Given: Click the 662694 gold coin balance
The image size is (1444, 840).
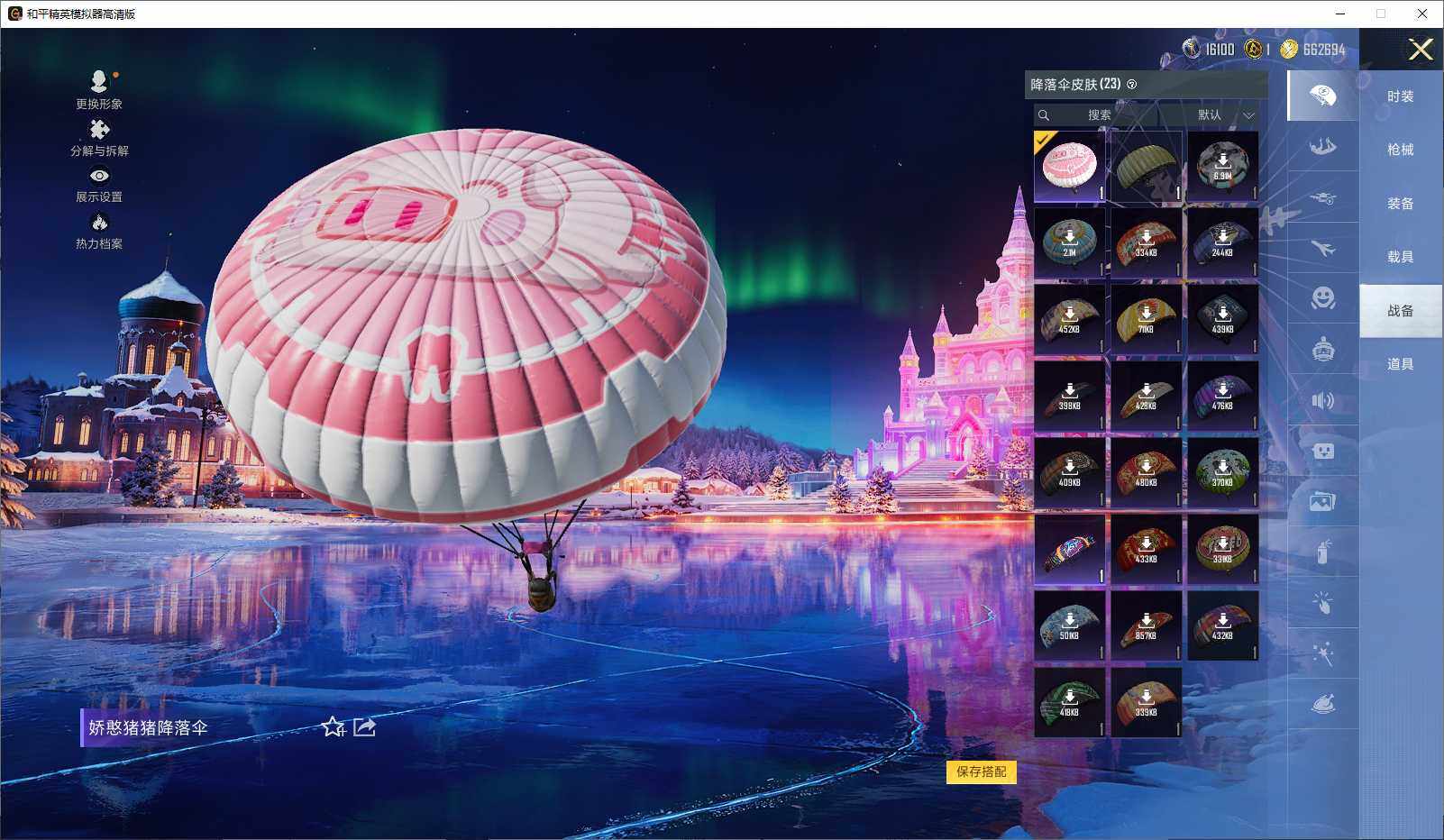Looking at the screenshot, I should click(x=1313, y=49).
